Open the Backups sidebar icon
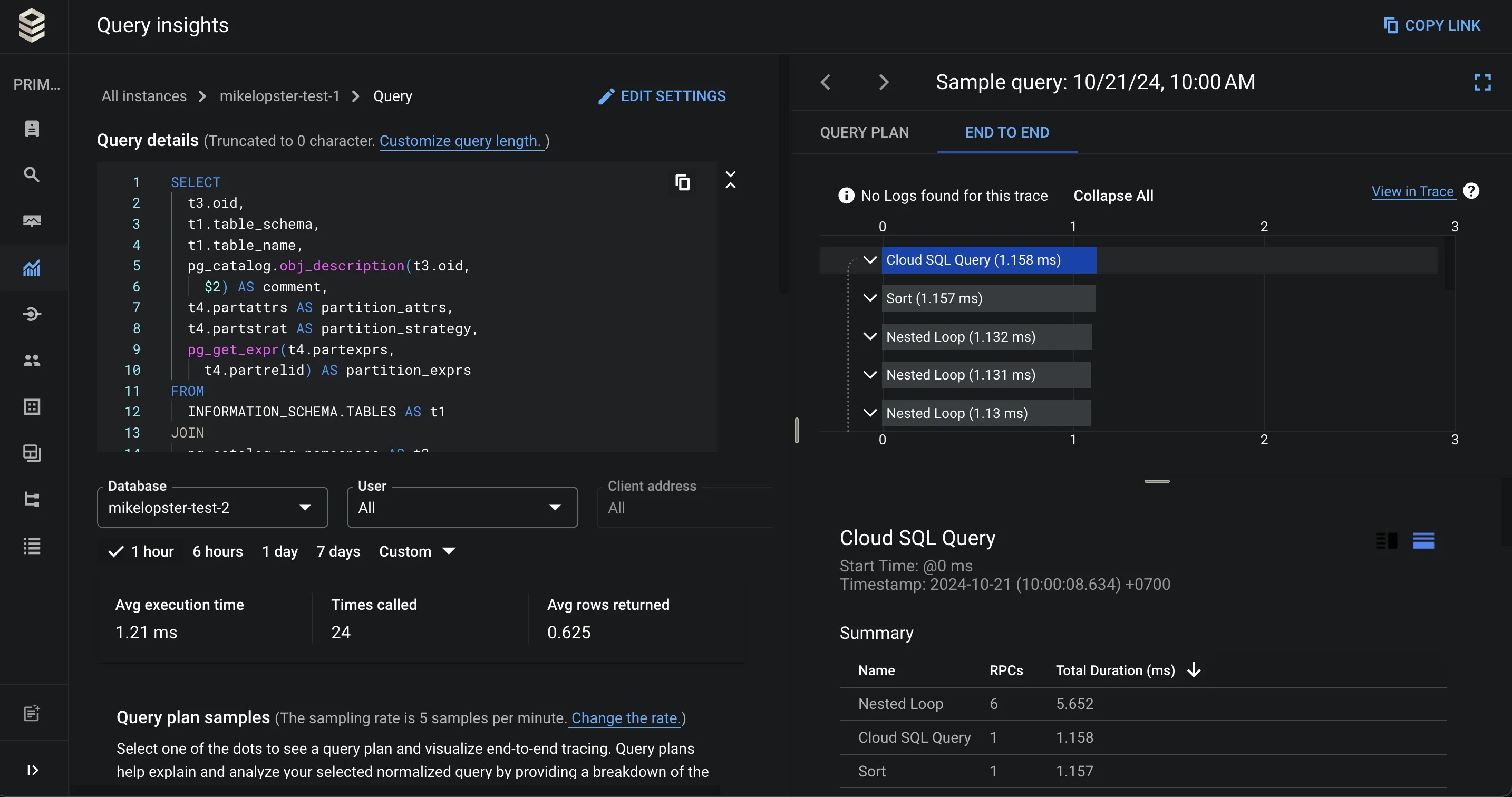This screenshot has height=797, width=1512. pos(32,453)
